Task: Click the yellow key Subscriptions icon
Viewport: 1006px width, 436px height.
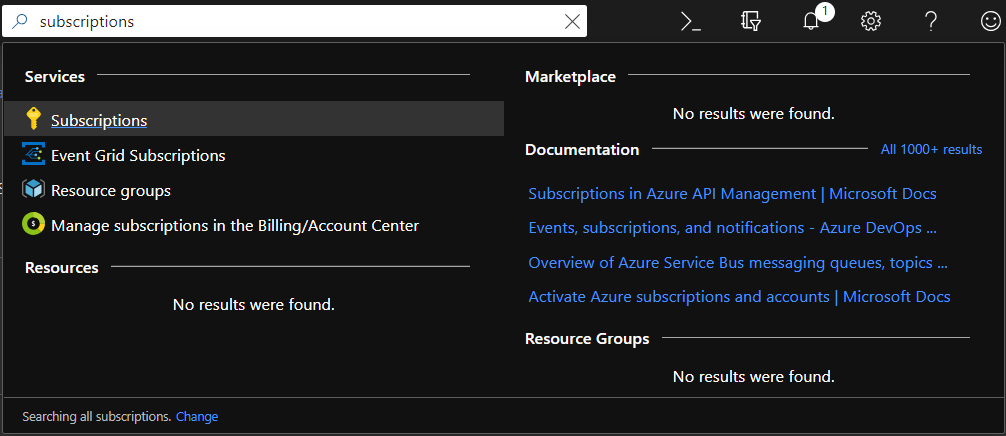Action: click(x=34, y=120)
